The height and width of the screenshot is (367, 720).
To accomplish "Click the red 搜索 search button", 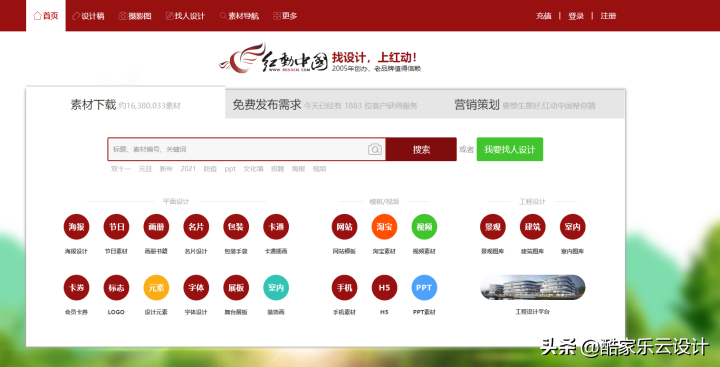I will coord(421,149).
